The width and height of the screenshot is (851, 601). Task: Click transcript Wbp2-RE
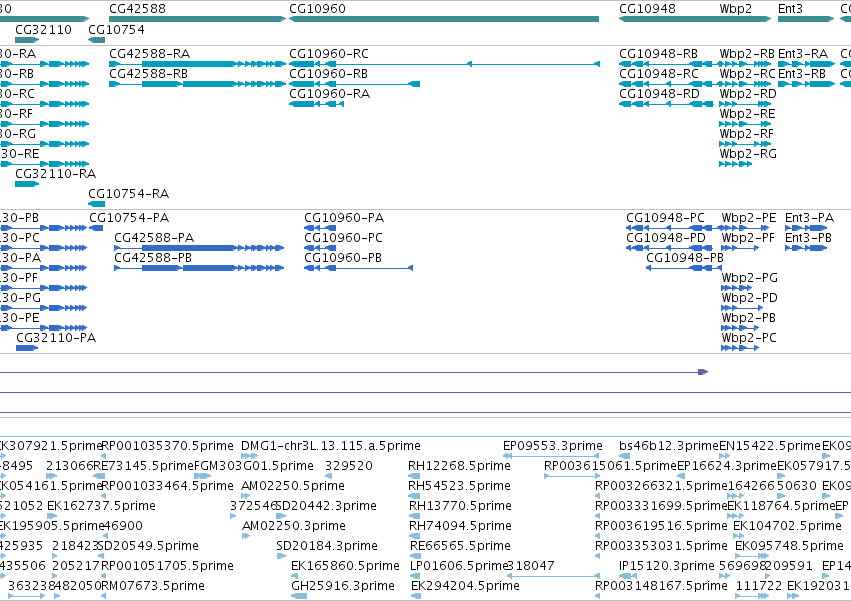click(747, 114)
